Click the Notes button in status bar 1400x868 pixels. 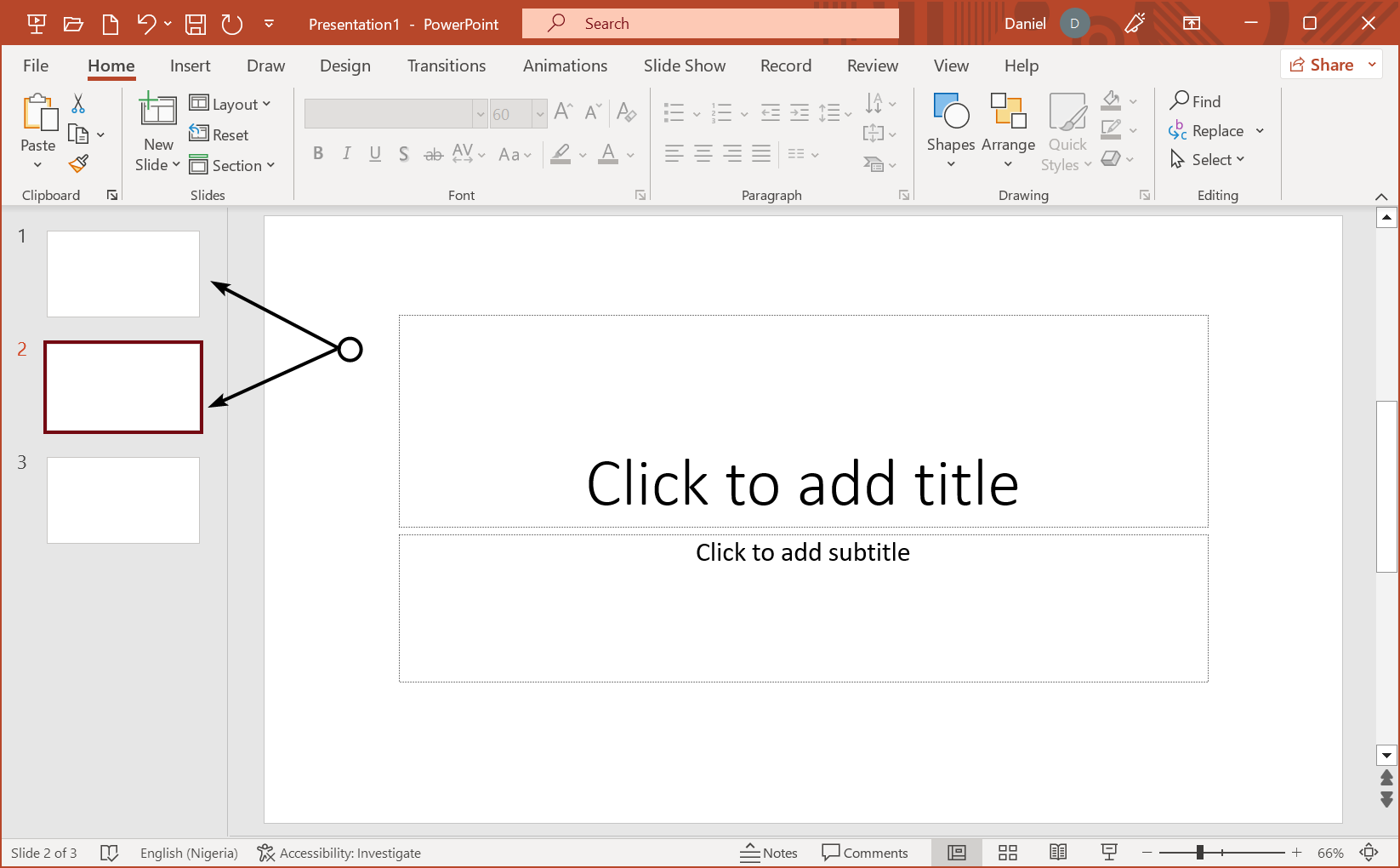tap(768, 852)
